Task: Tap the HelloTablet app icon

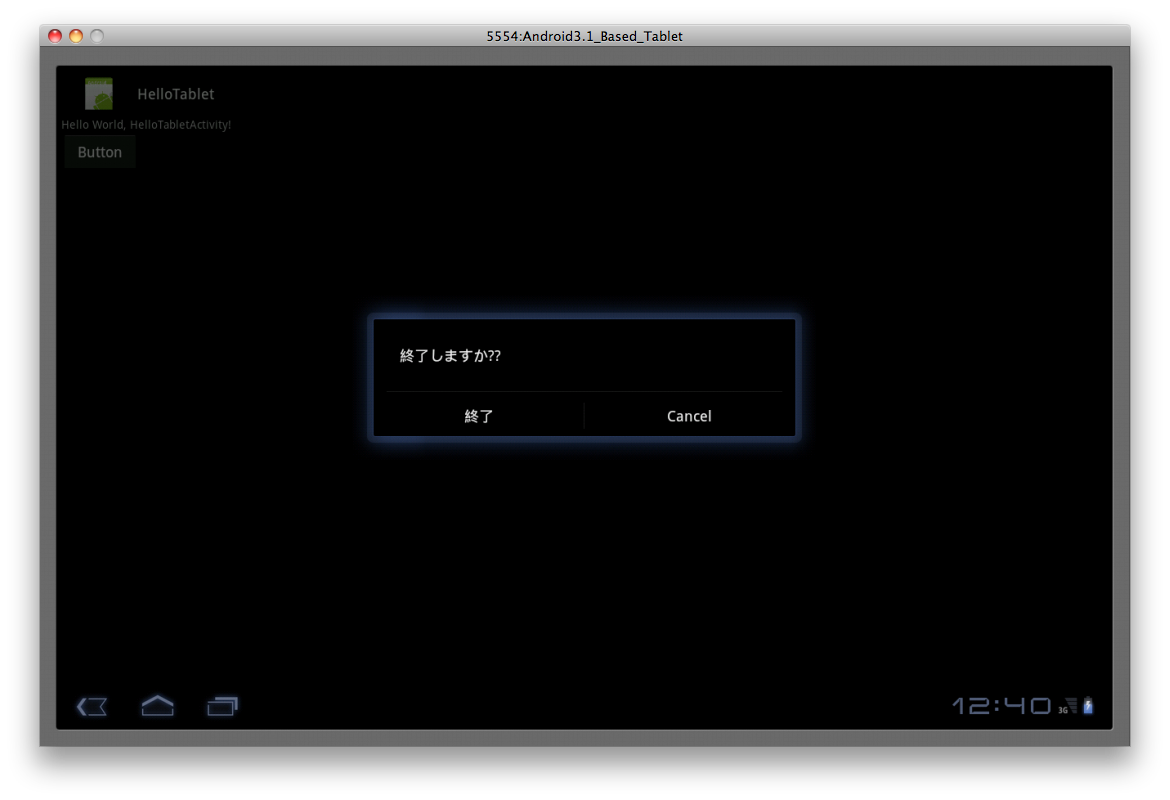Action: click(x=98, y=93)
